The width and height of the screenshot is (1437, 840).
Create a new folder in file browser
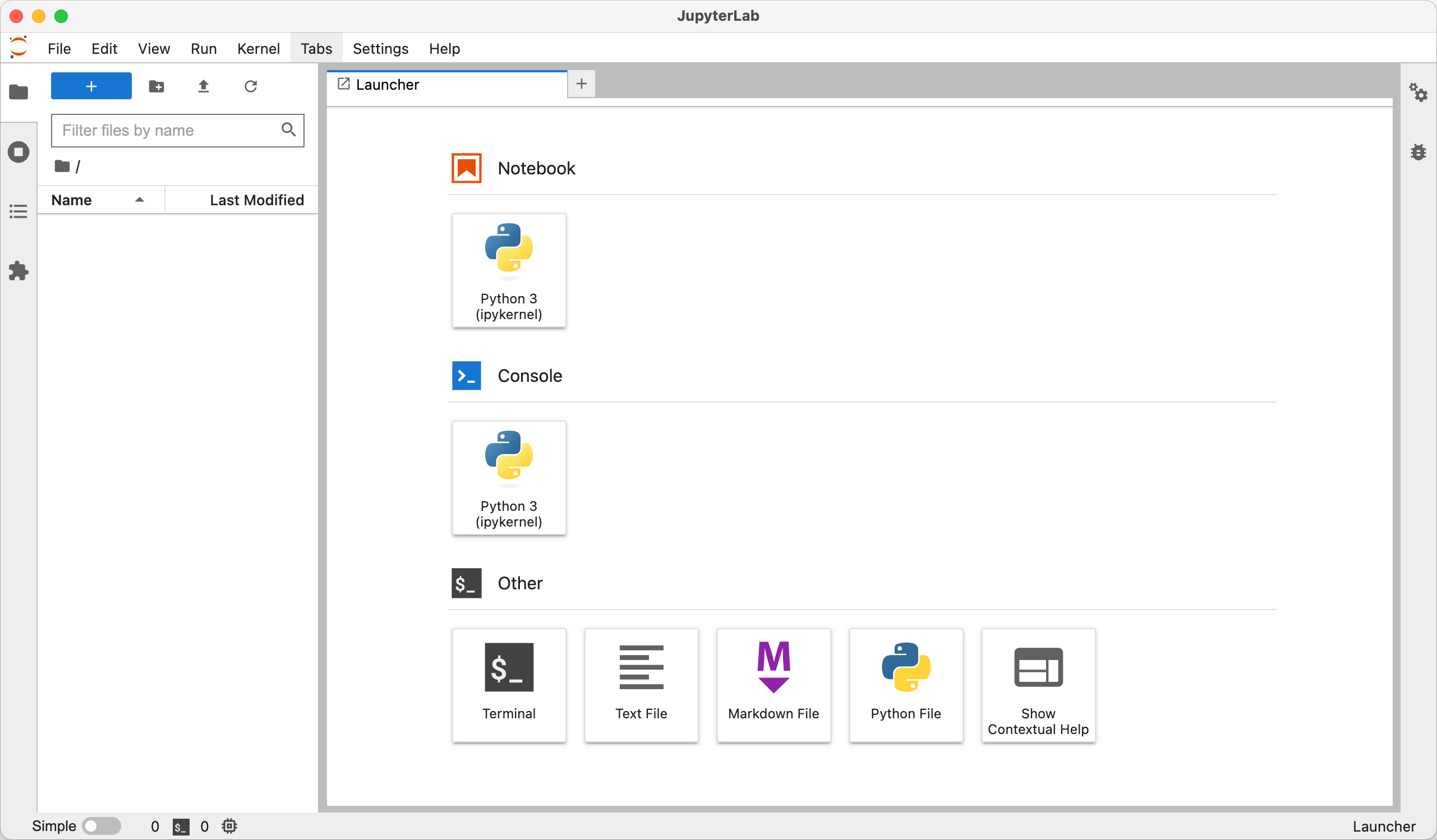[x=157, y=86]
